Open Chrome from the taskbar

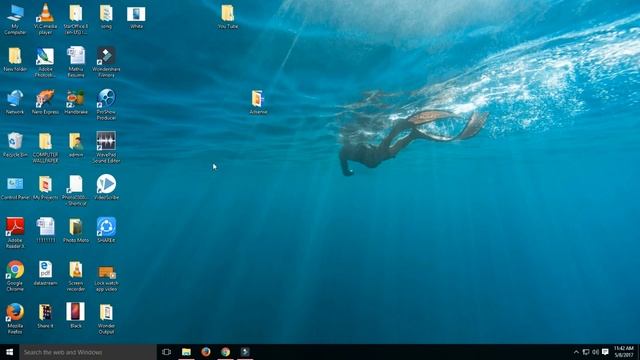coord(225,352)
